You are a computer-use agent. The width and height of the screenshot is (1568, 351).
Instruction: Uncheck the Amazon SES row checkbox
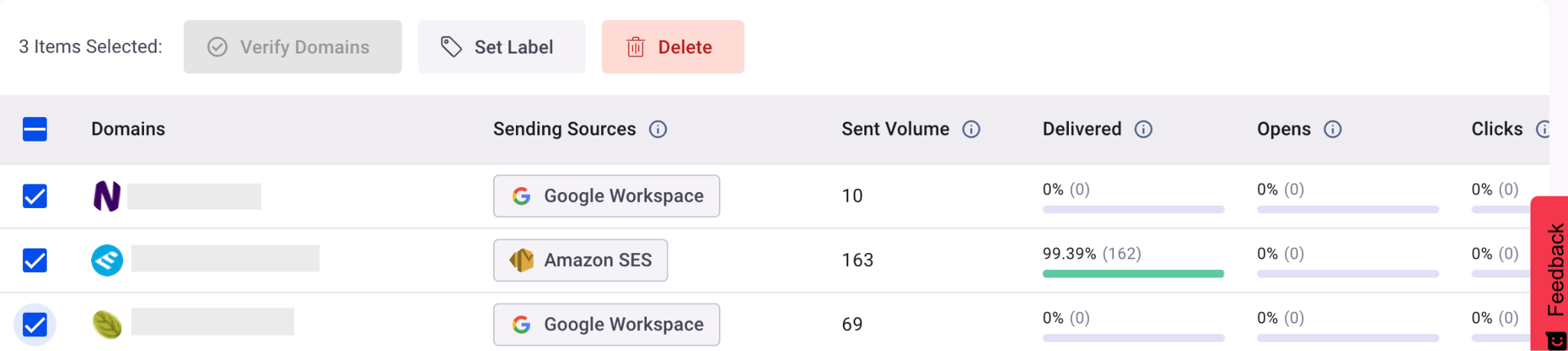tap(35, 261)
